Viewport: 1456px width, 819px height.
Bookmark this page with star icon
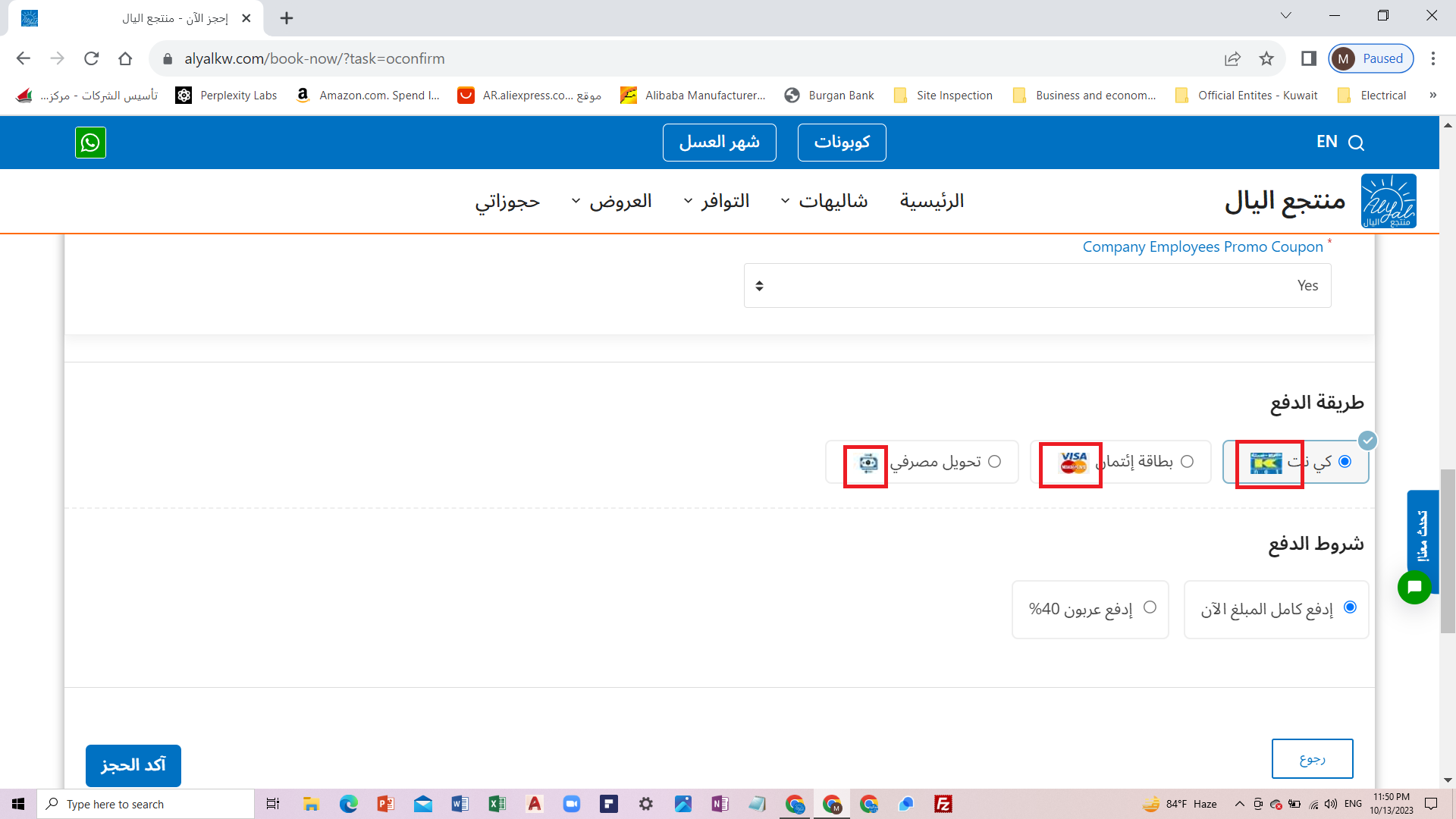[x=1266, y=58]
